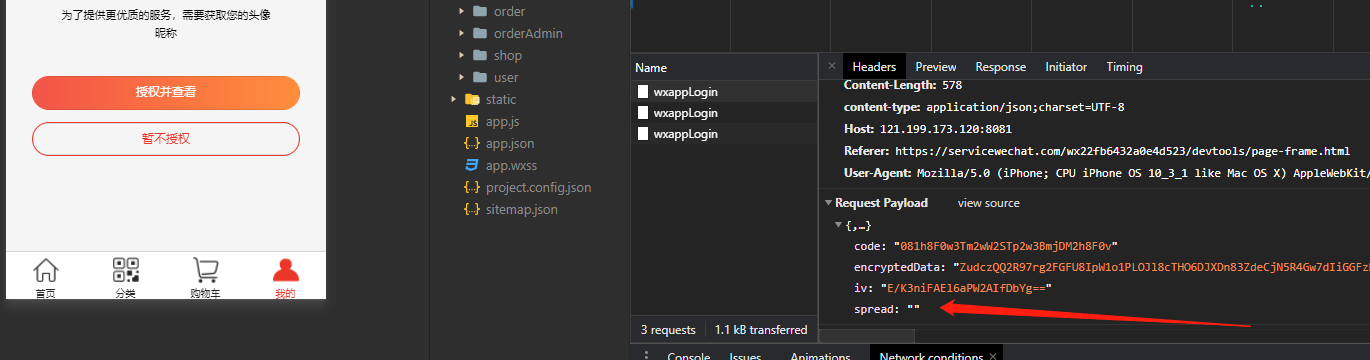Image resolution: width=1370 pixels, height=360 pixels.
Task: Select the yellow static folder icon
Action: point(471,99)
